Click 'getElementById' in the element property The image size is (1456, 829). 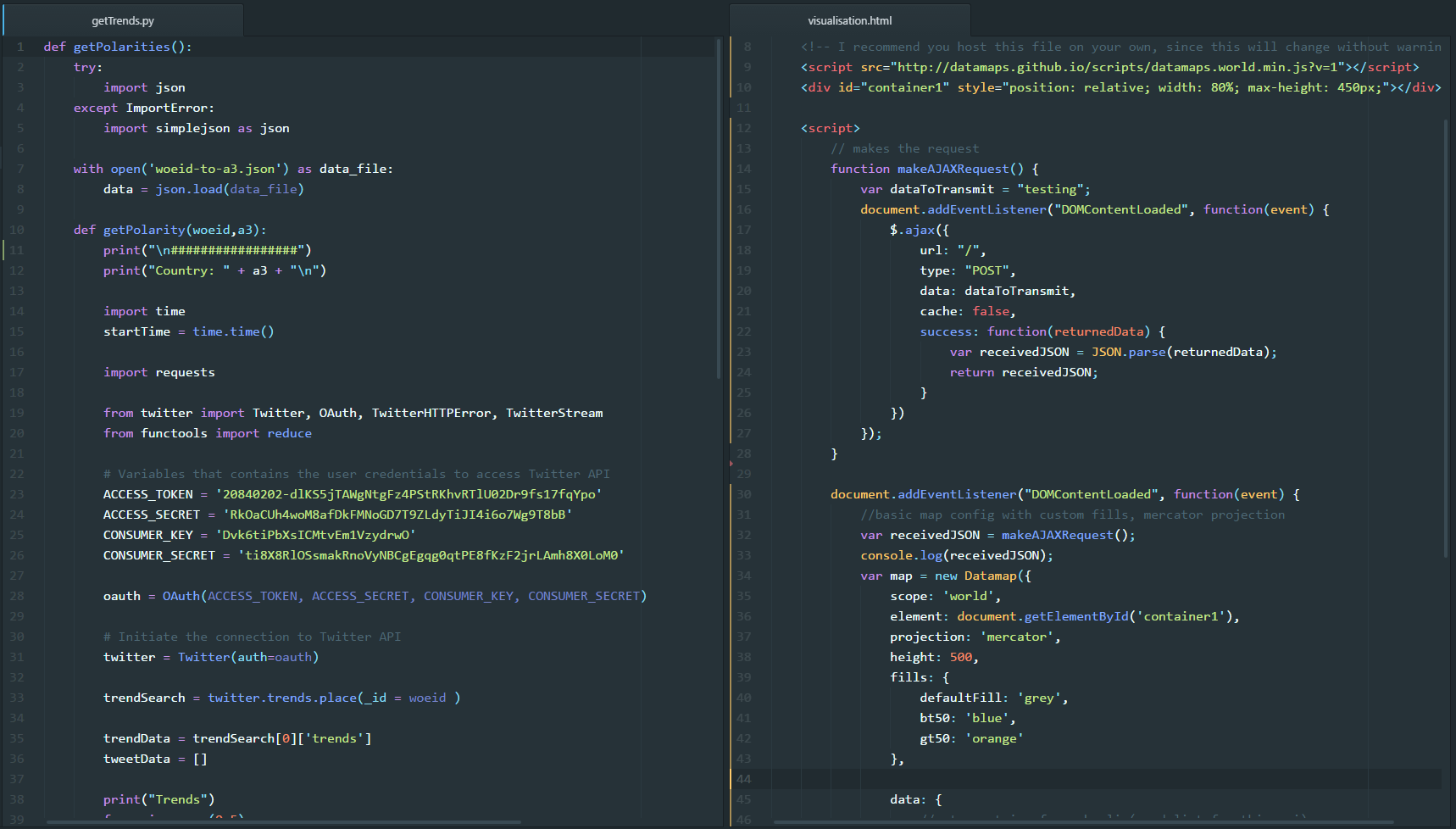pos(1076,616)
